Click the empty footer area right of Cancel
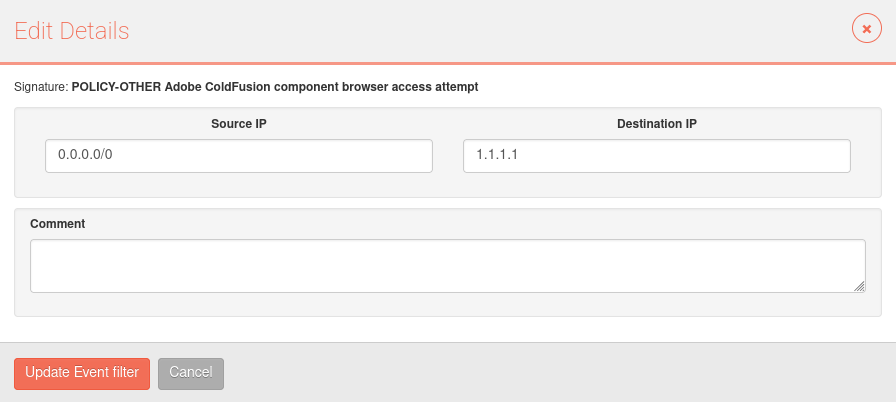Viewport: 896px width, 402px height. 560,373
